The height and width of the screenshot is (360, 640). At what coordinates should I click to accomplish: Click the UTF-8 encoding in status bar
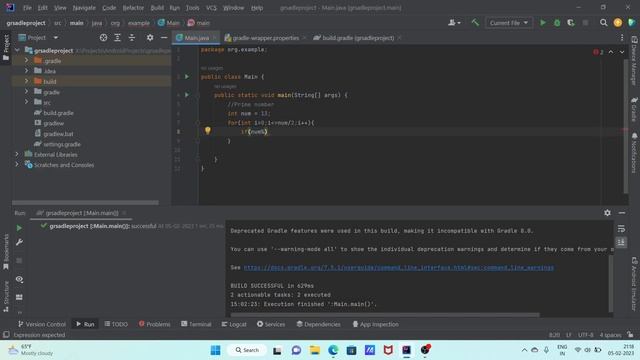[x=585, y=335]
